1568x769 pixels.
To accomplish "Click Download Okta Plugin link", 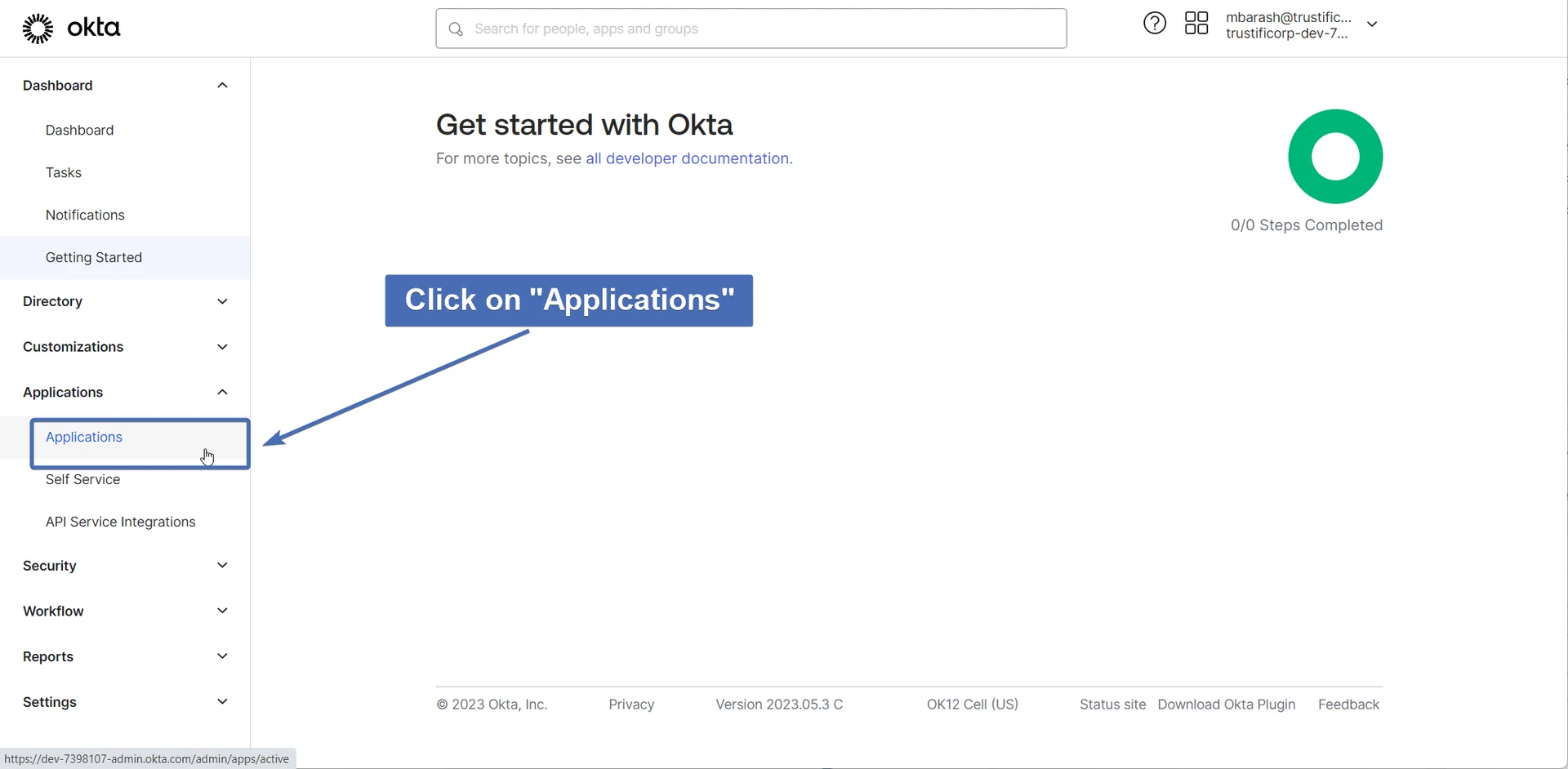I will 1226,705.
